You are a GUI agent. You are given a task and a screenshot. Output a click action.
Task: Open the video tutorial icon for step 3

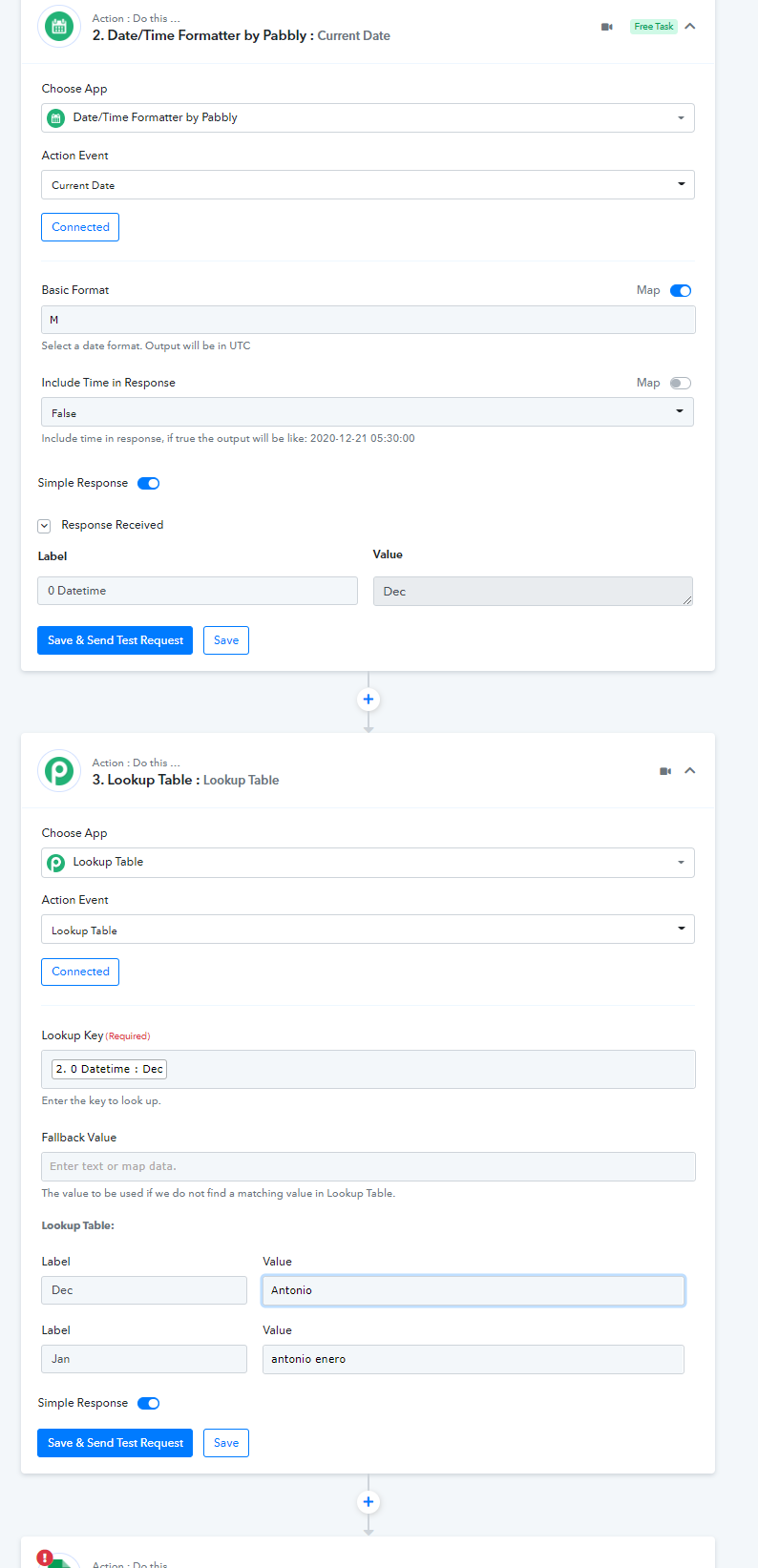coord(665,771)
